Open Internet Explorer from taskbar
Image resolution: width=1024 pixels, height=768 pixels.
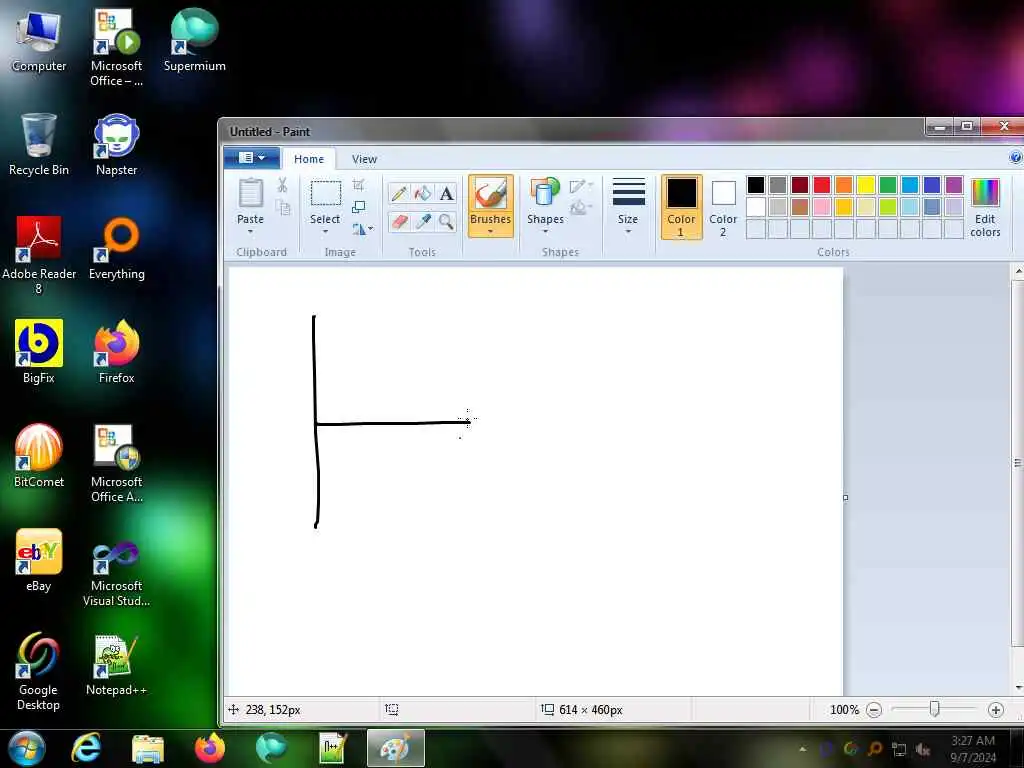(x=86, y=748)
